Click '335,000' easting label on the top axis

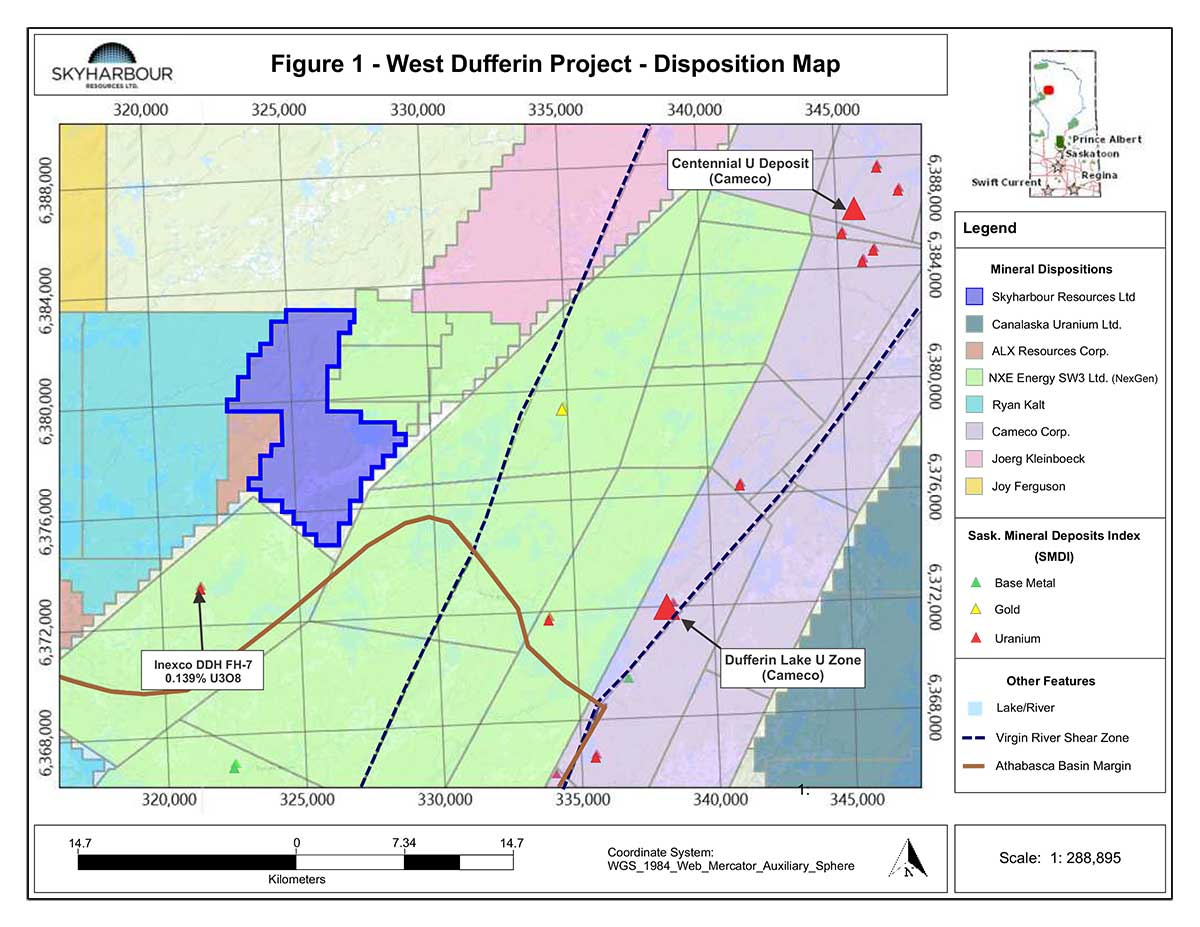555,108
